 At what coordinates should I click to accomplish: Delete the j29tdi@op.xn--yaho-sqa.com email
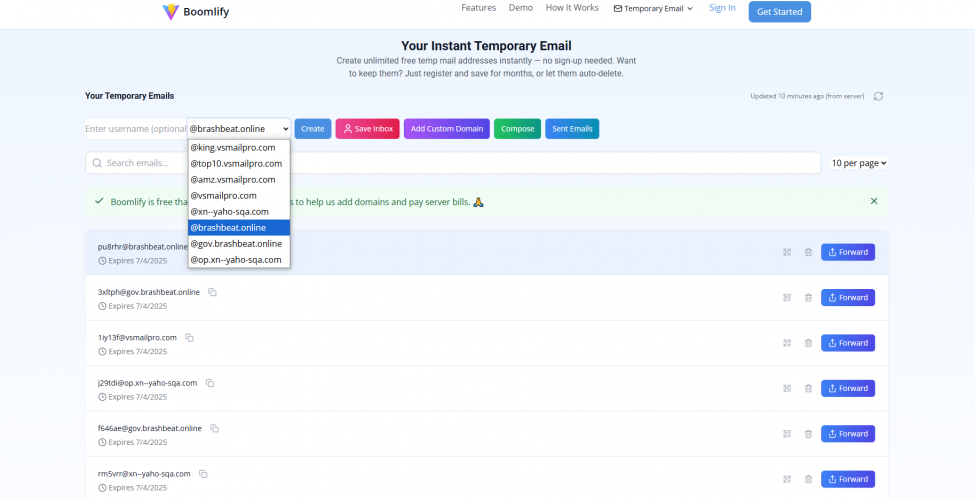click(808, 388)
